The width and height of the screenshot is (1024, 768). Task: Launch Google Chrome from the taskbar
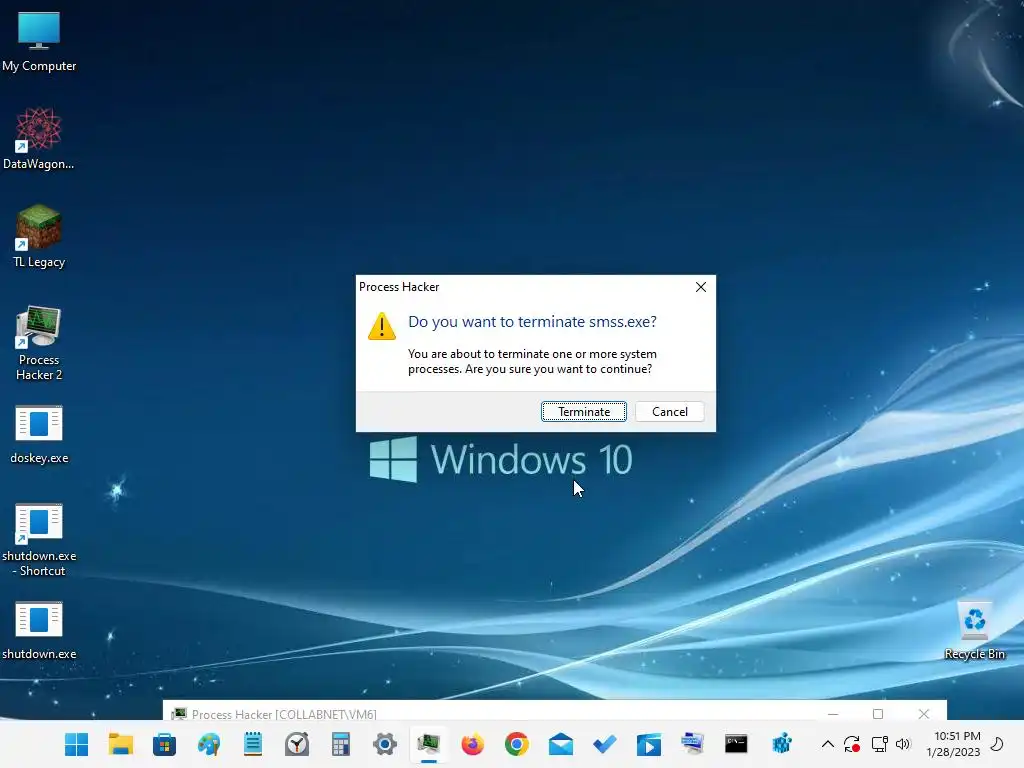tap(517, 744)
